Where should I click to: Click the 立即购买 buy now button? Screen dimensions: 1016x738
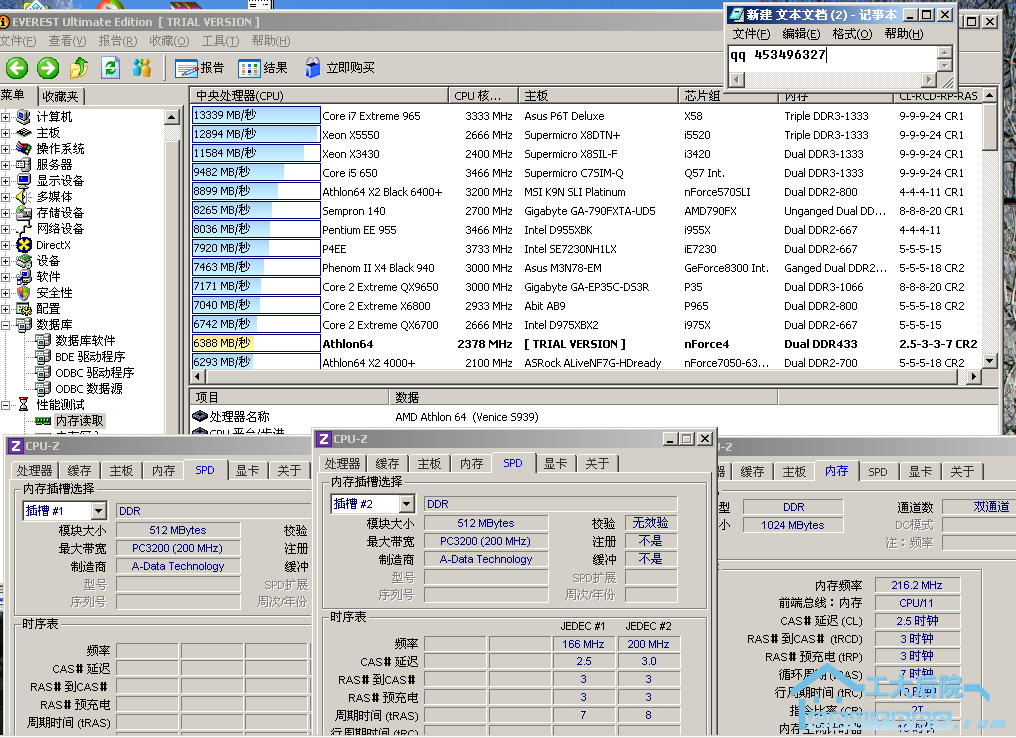[x=340, y=68]
